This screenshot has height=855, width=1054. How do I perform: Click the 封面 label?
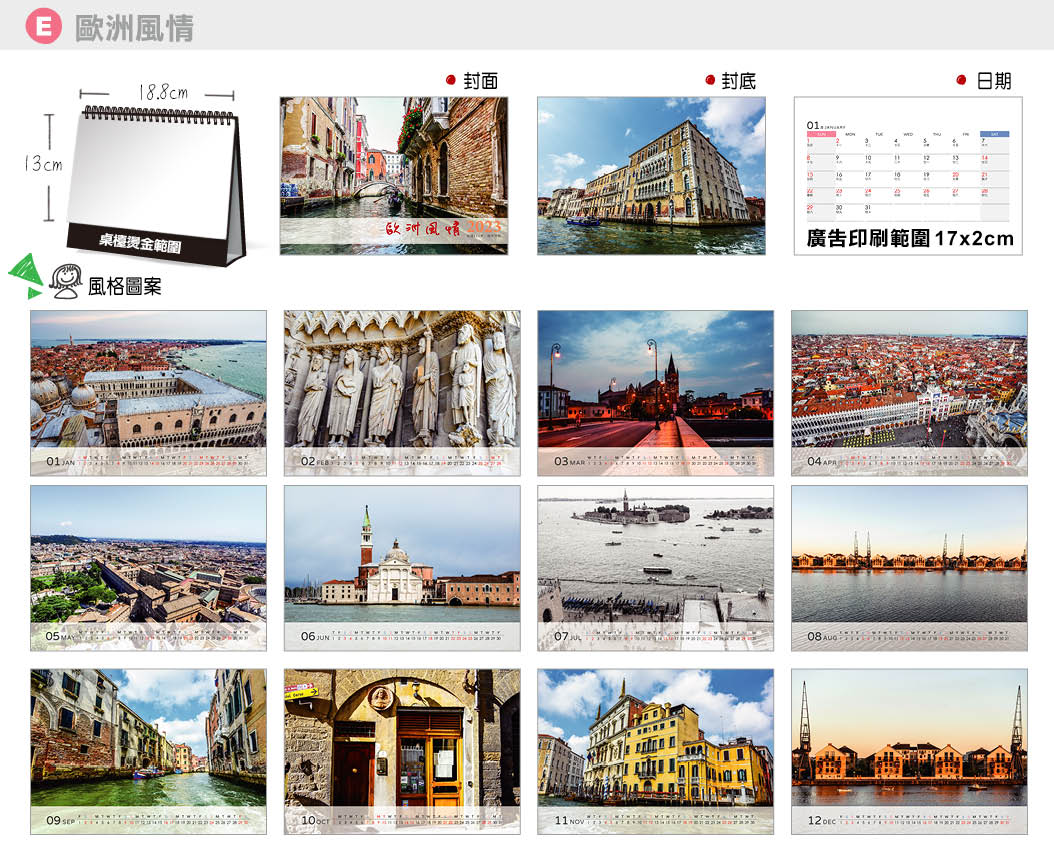click(x=480, y=81)
